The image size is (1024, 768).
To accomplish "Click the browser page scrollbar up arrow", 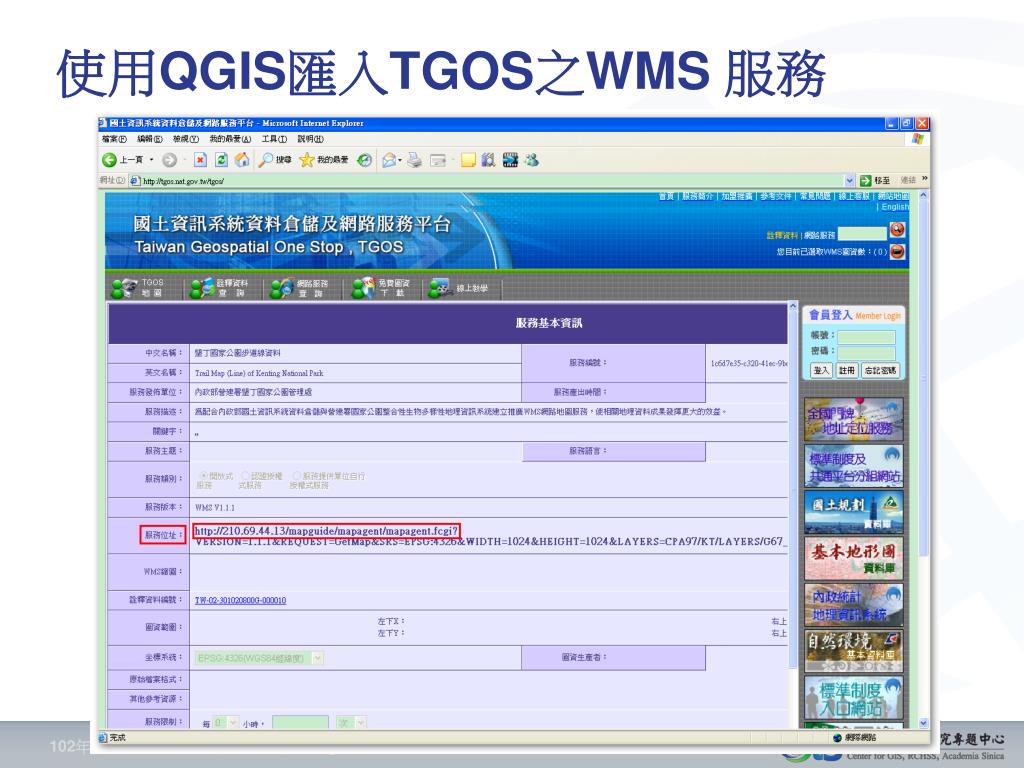I will coord(923,195).
